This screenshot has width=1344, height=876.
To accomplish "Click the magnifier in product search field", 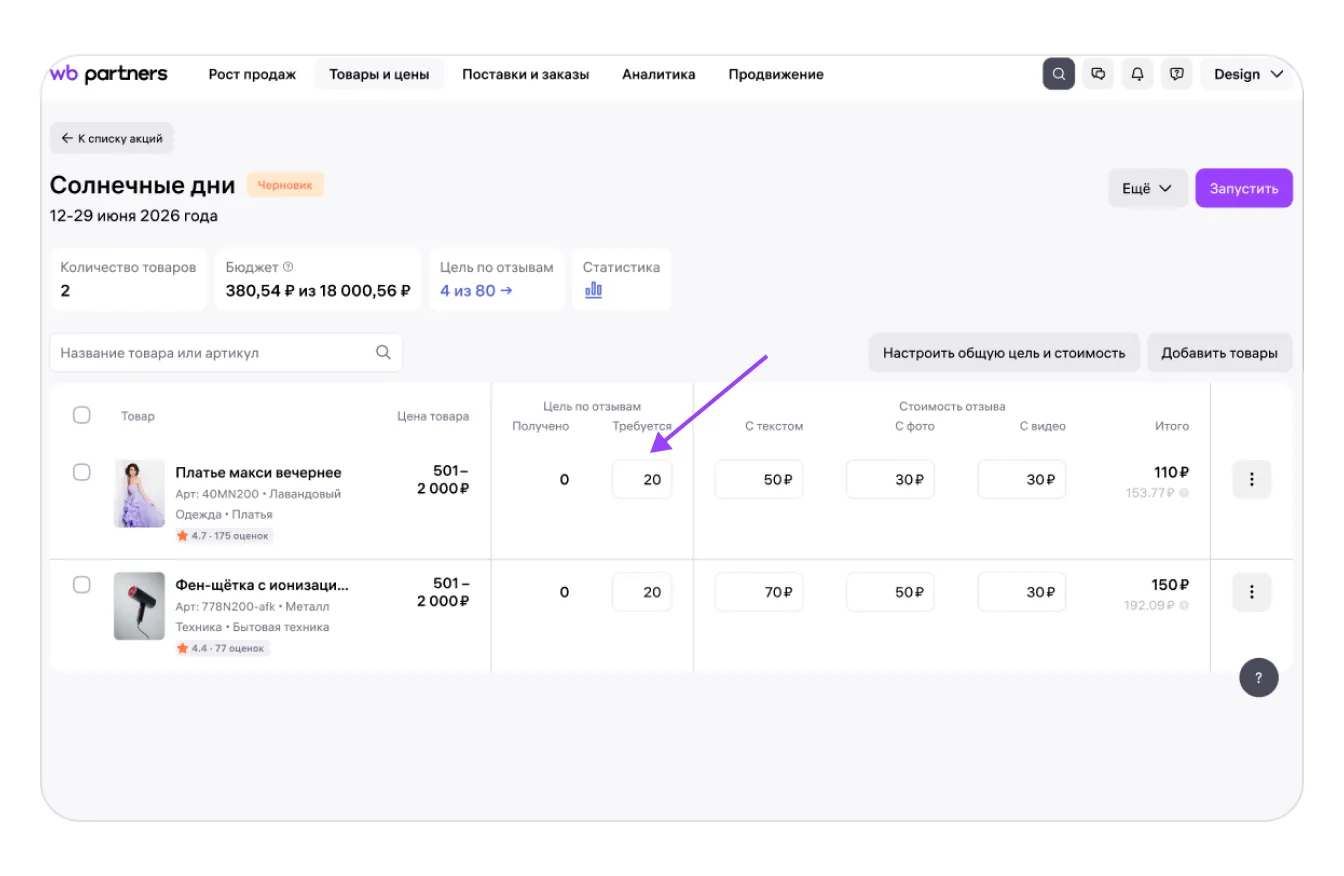I will (383, 352).
